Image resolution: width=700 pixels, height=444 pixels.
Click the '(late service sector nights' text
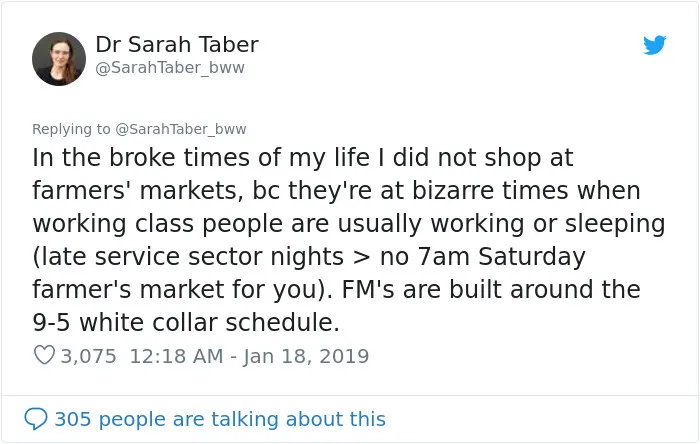(188, 257)
